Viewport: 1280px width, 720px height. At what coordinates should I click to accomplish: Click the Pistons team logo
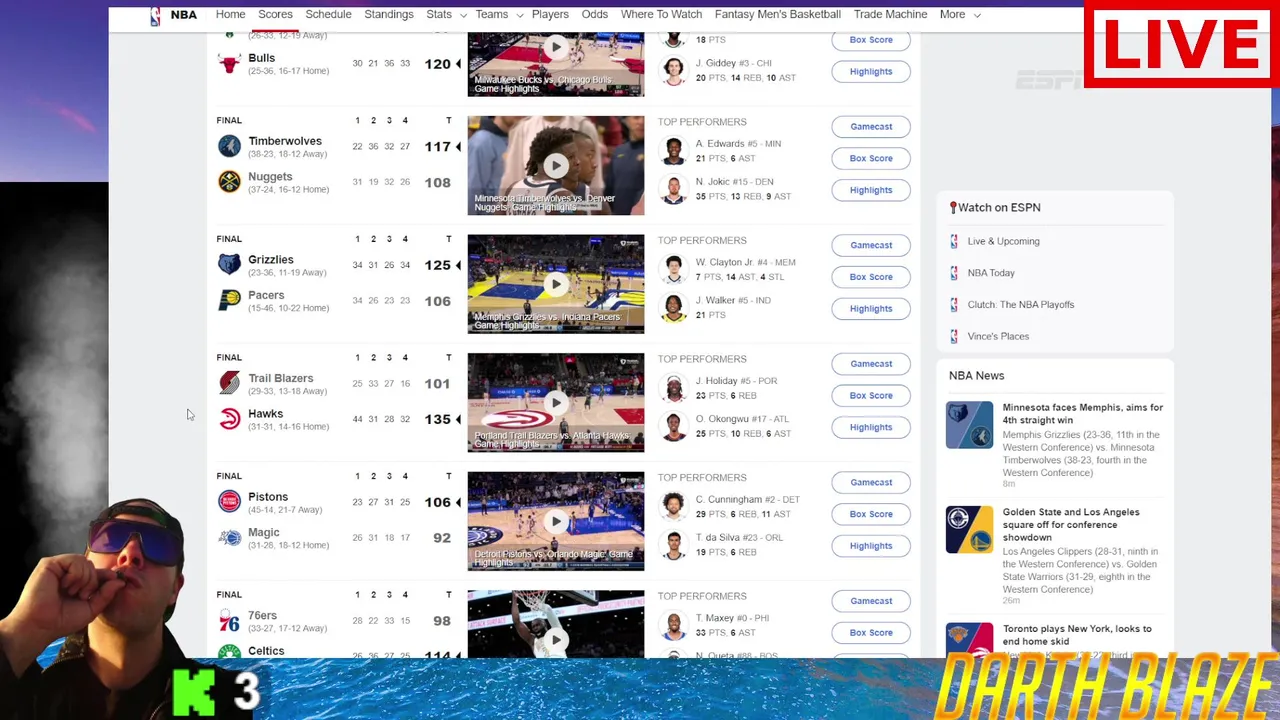pos(229,502)
